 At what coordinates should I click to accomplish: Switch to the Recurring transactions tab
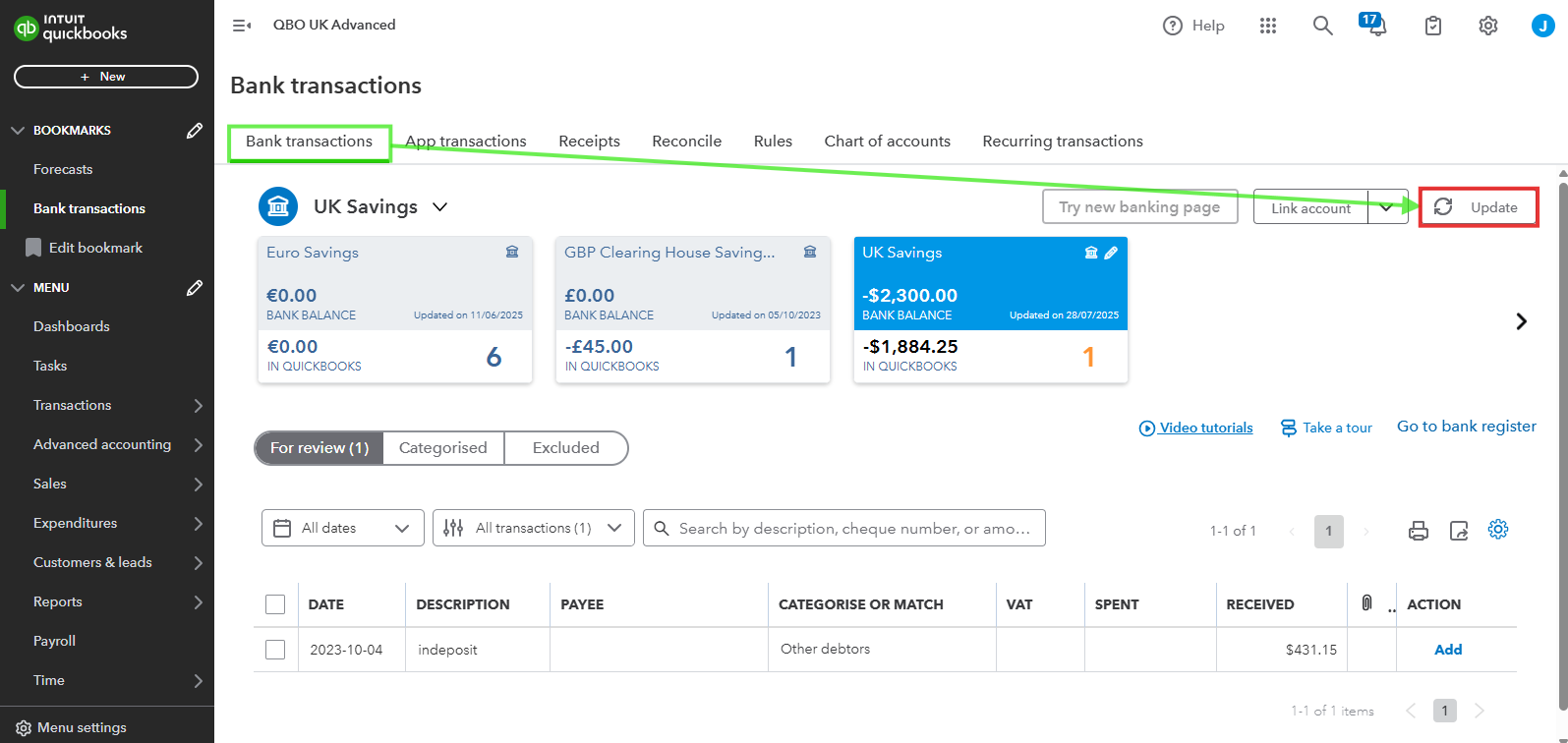1063,142
